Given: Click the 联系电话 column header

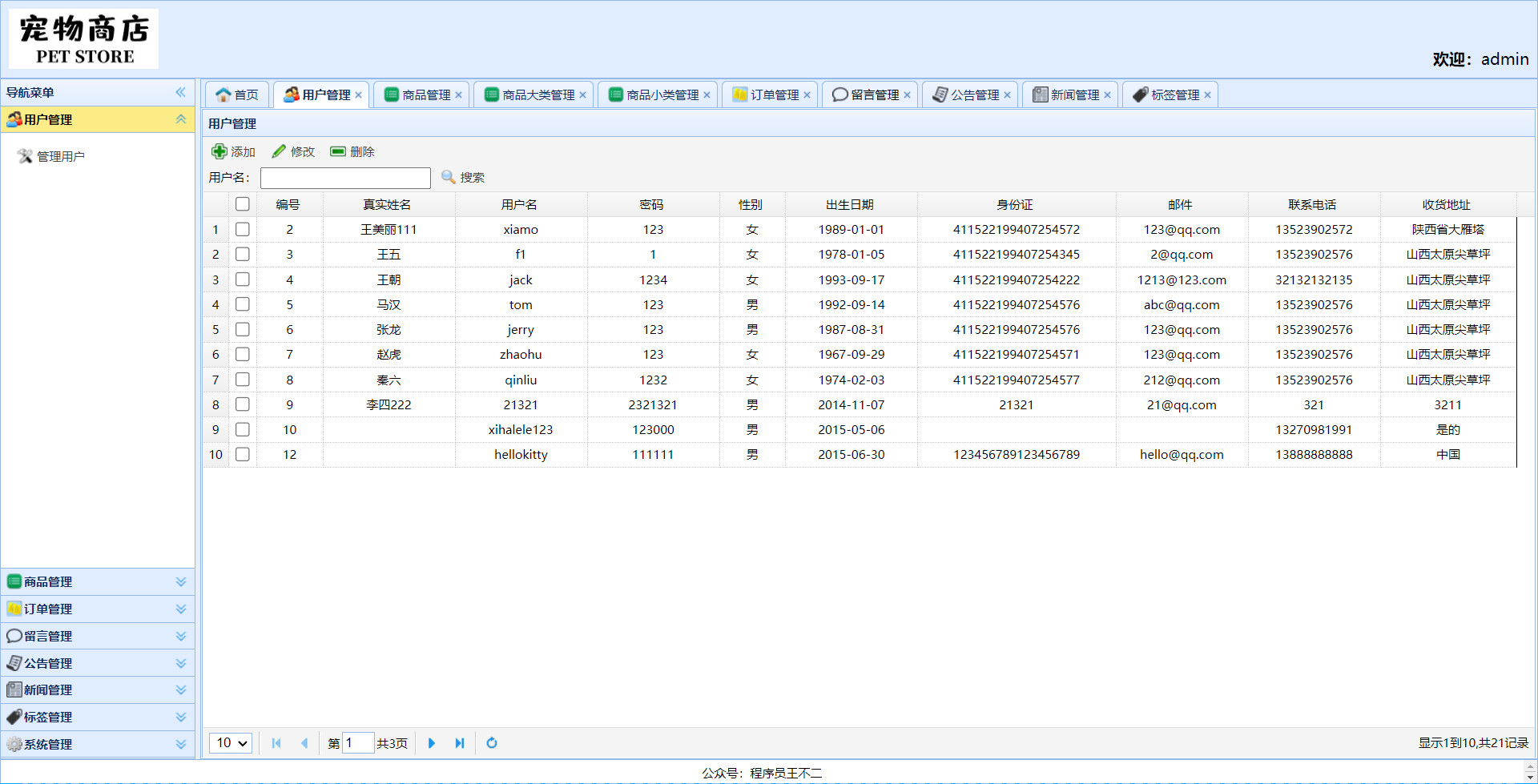Looking at the screenshot, I should [1313, 204].
